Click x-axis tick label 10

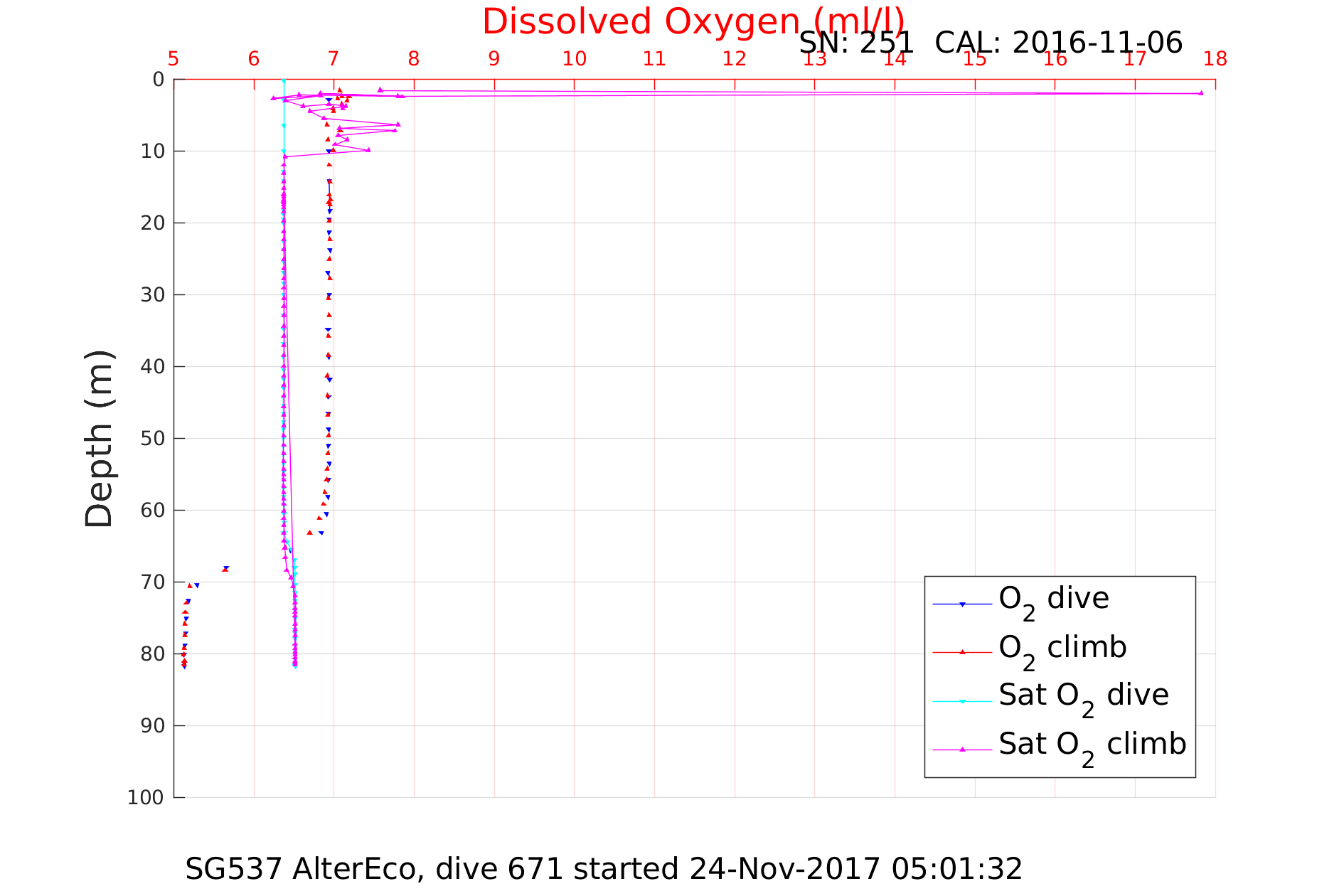(574, 59)
